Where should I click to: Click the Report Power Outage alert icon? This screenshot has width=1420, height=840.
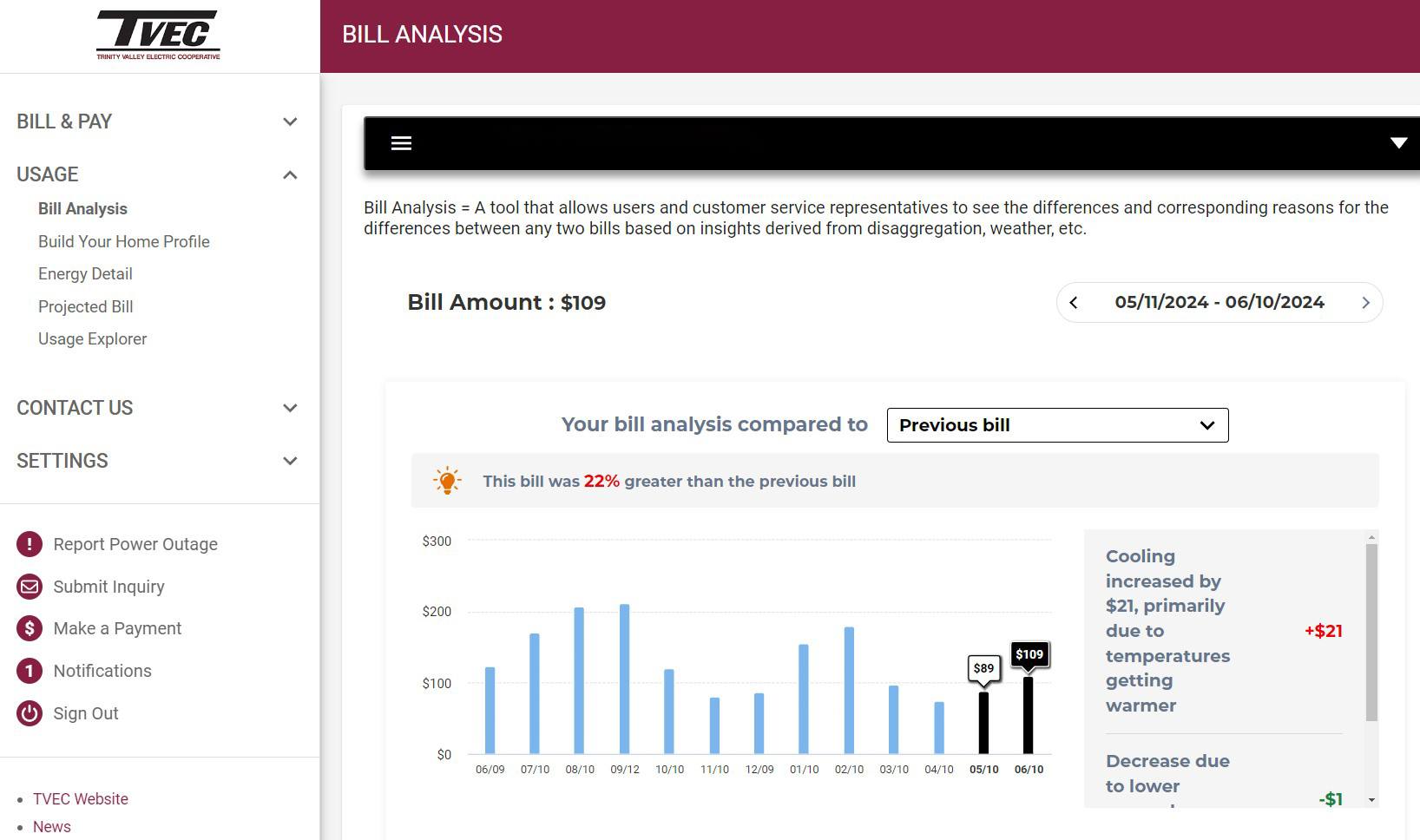30,544
